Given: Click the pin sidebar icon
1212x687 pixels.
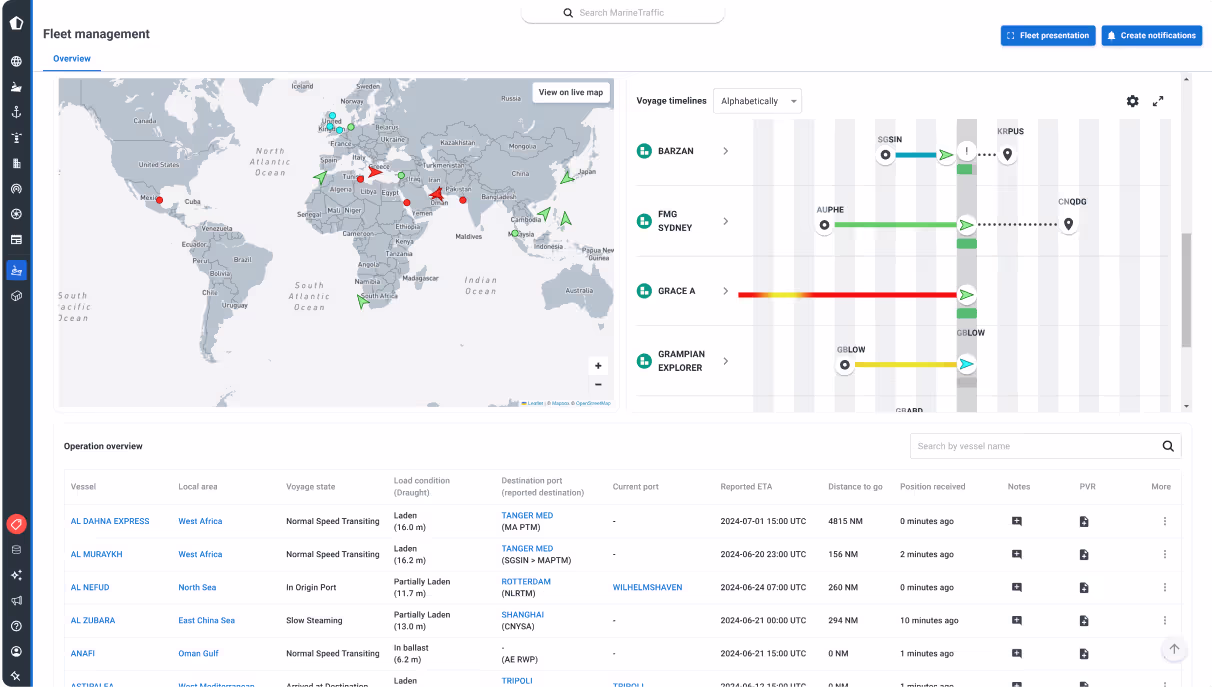Looking at the screenshot, I should pyautogui.click(x=16, y=677).
